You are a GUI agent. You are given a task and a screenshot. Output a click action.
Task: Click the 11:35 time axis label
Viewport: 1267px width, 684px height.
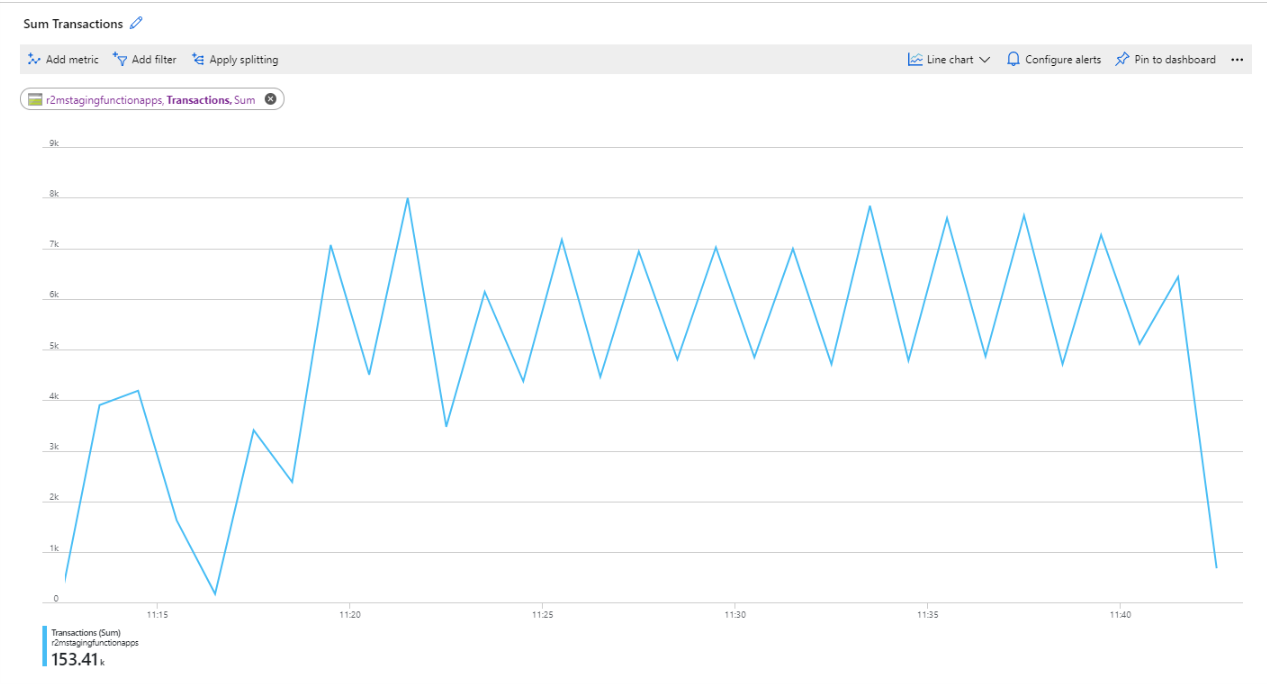pyautogui.click(x=928, y=614)
